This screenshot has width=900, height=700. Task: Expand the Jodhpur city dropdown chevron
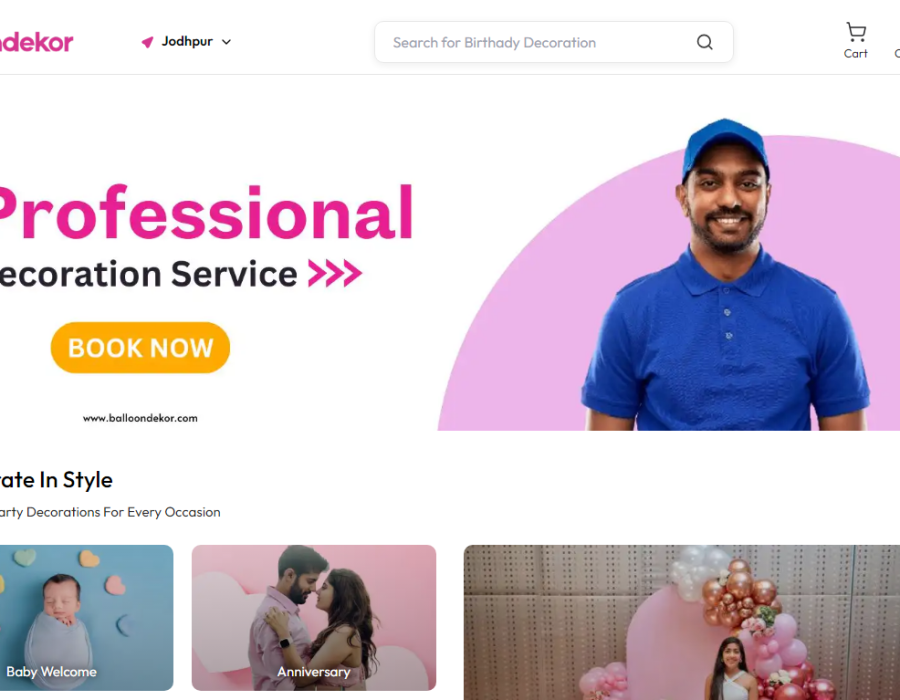click(x=227, y=42)
